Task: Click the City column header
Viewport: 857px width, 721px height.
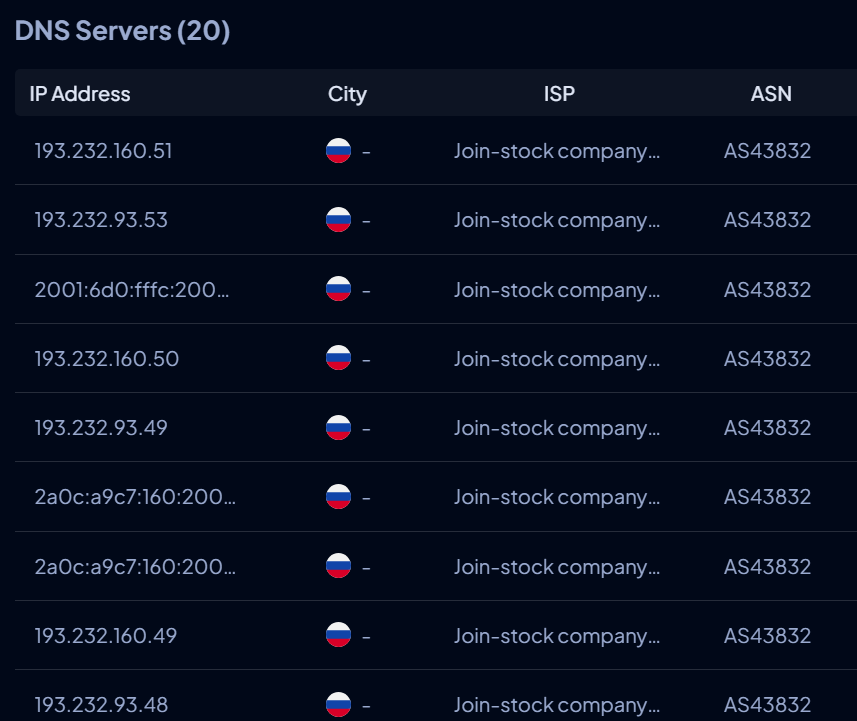Action: [x=347, y=94]
